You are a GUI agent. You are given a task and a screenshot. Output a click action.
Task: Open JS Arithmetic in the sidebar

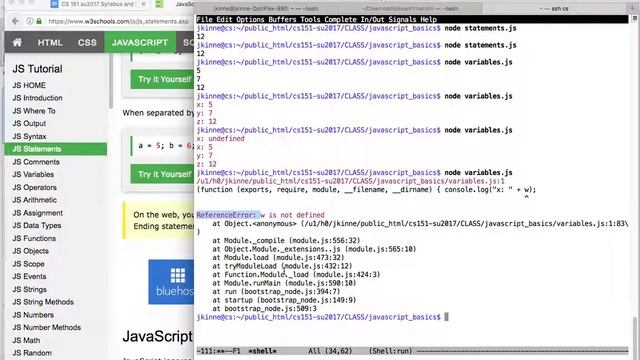[x=34, y=200]
